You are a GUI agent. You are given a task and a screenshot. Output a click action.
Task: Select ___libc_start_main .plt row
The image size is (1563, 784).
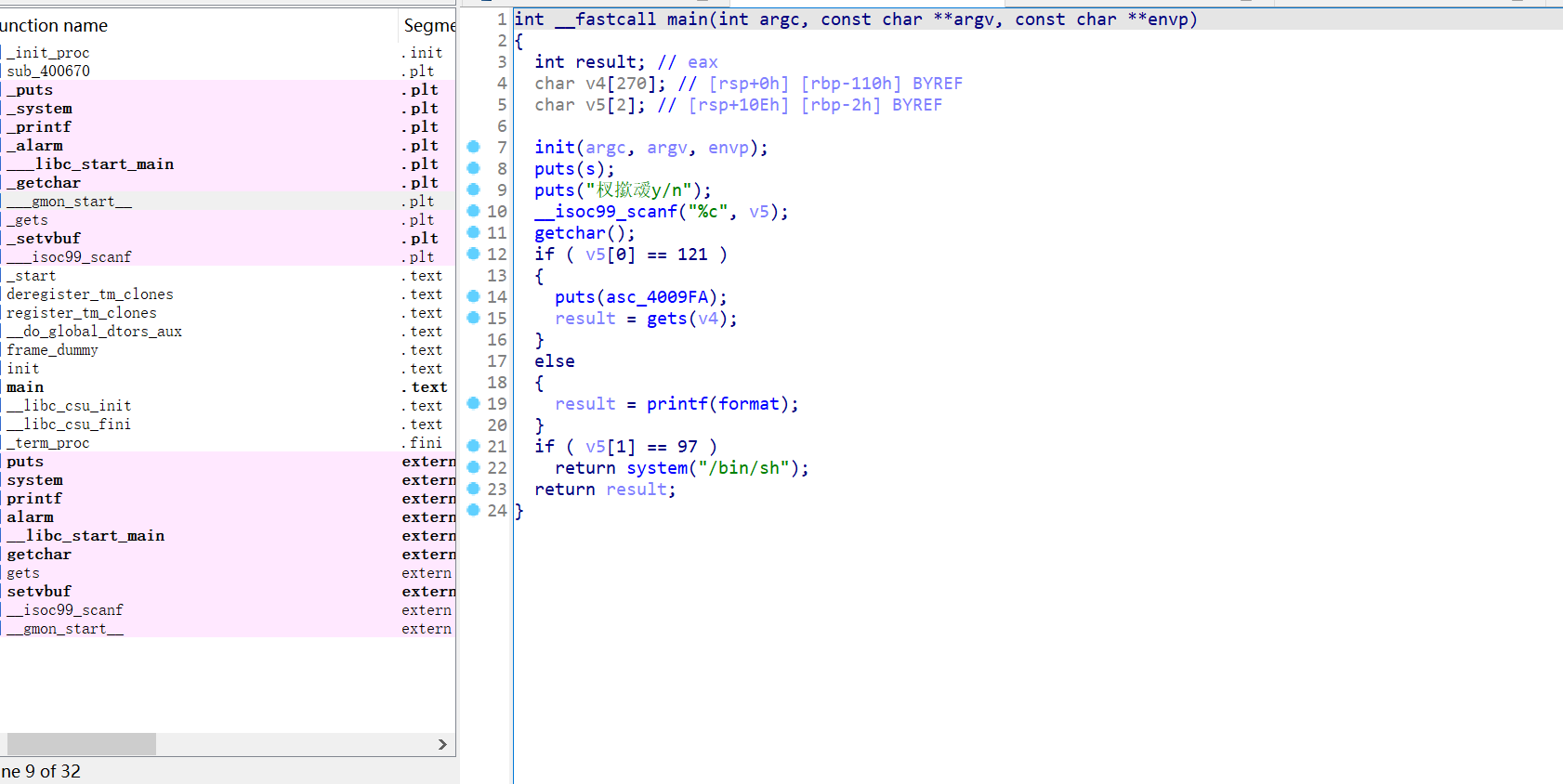[228, 164]
